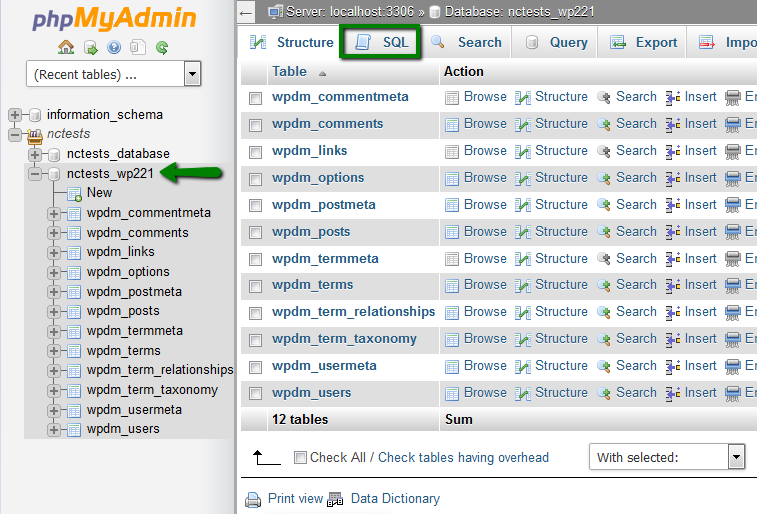
Task: Expand wpdm_commentmeta in navigation tree
Action: click(54, 214)
